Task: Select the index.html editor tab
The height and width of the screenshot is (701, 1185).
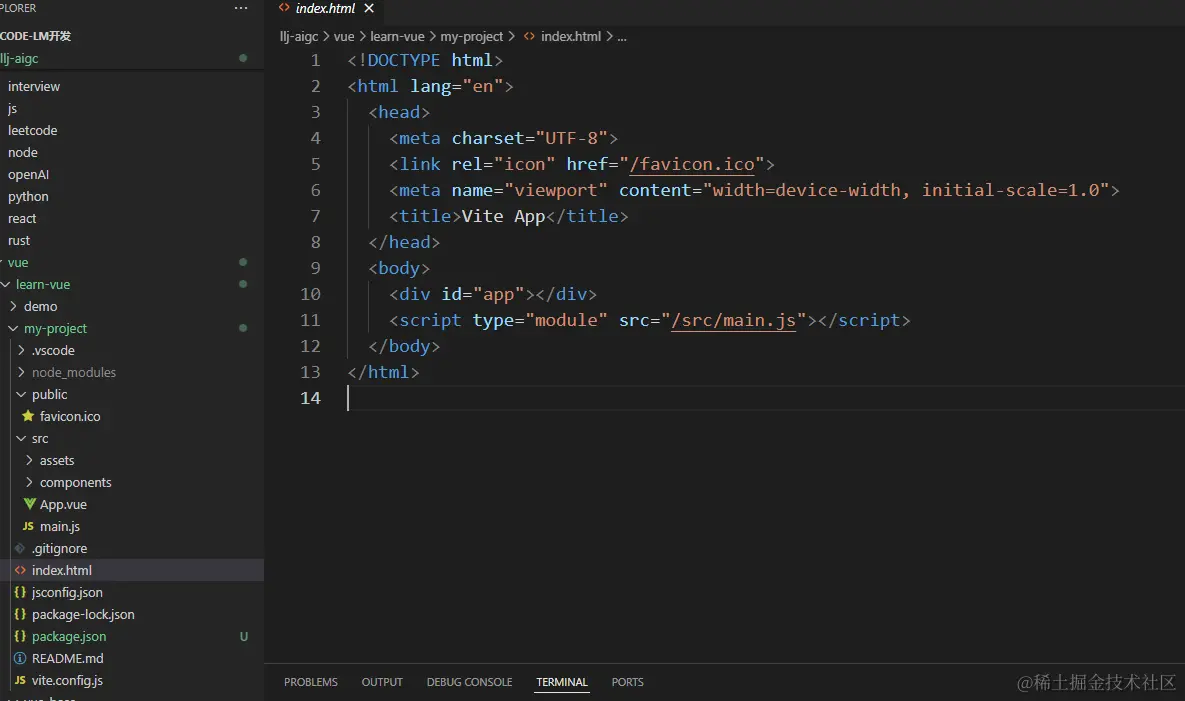Action: pyautogui.click(x=326, y=8)
